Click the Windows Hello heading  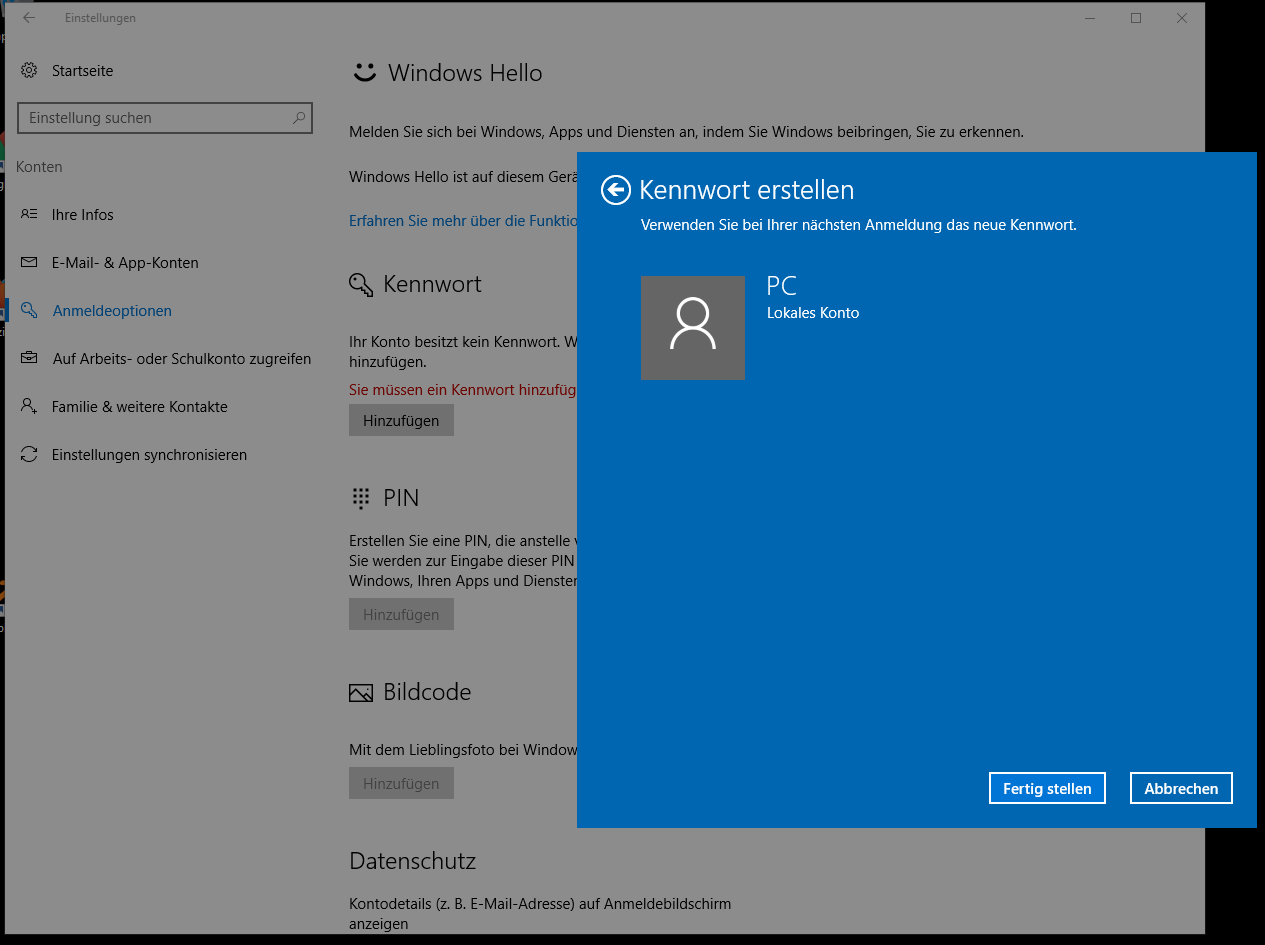tap(465, 73)
